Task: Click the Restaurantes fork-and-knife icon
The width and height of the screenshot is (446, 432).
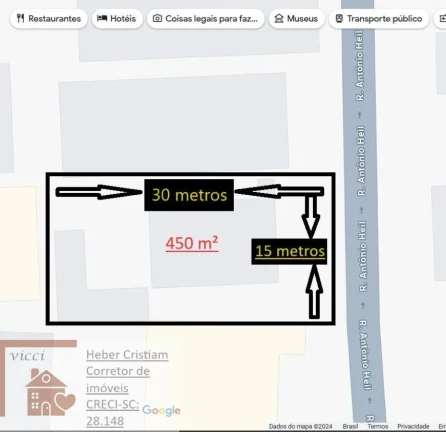Action: pyautogui.click(x=20, y=18)
